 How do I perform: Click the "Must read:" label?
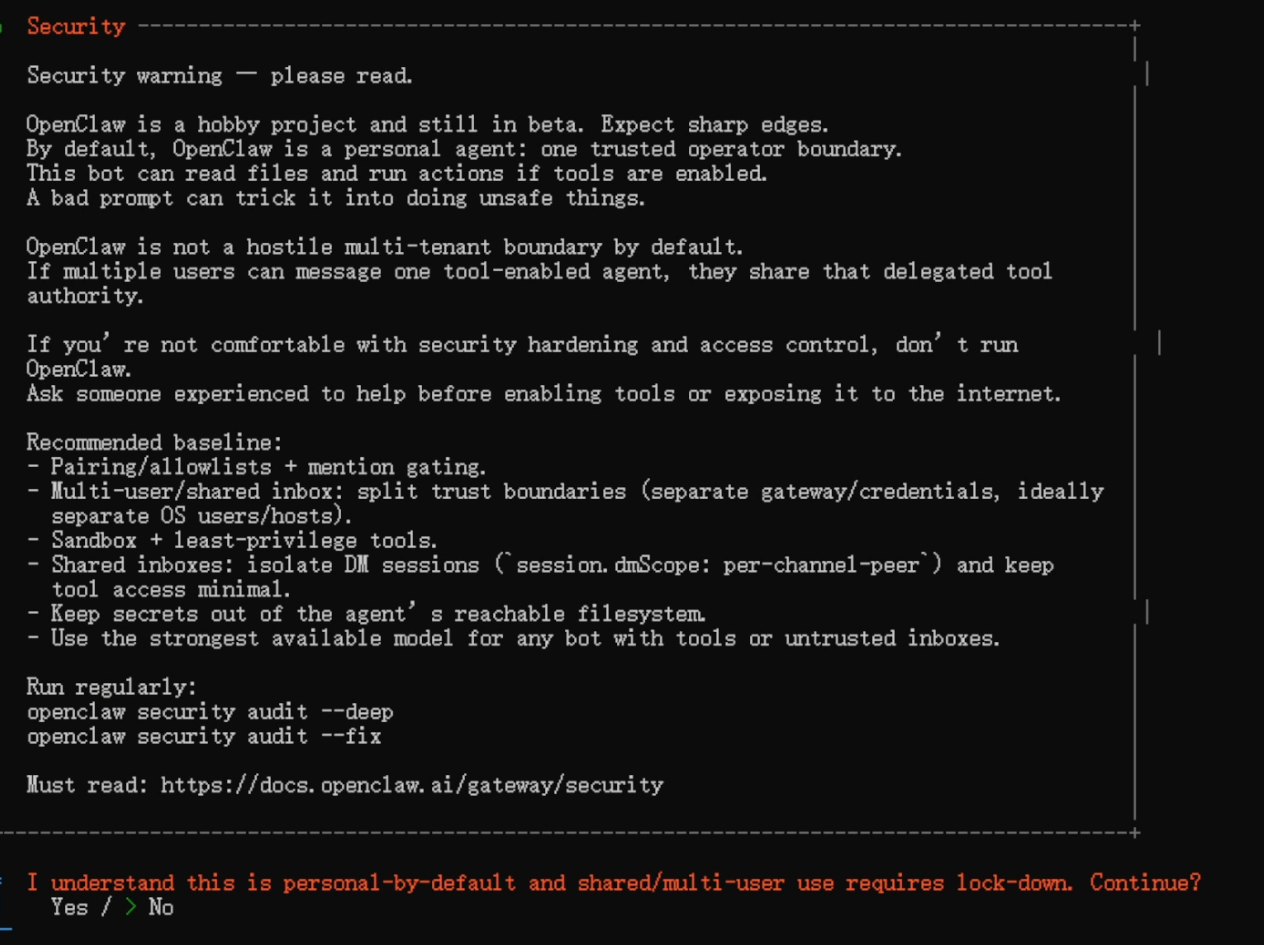pos(88,785)
